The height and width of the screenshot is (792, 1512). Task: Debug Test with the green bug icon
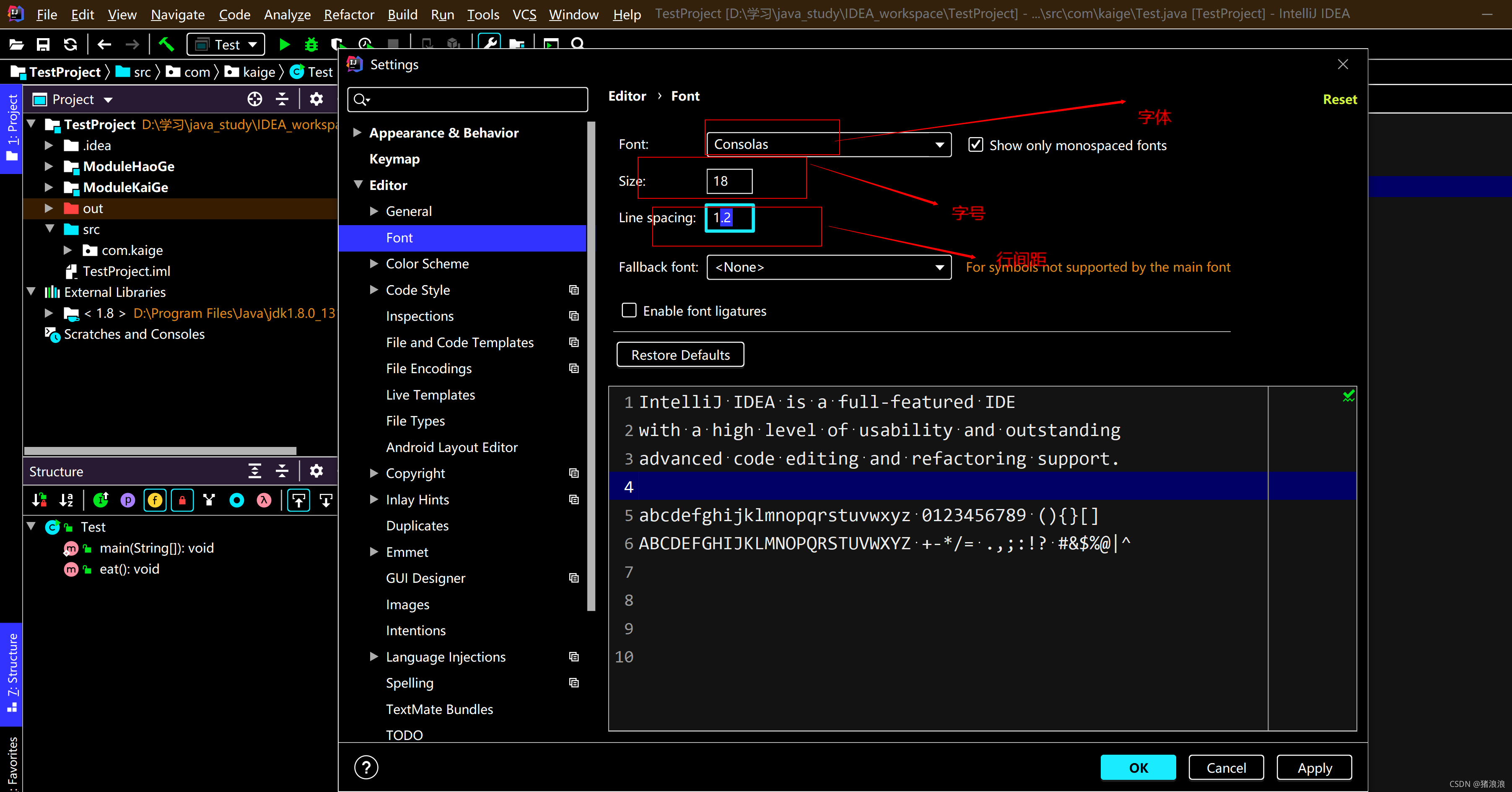point(312,44)
